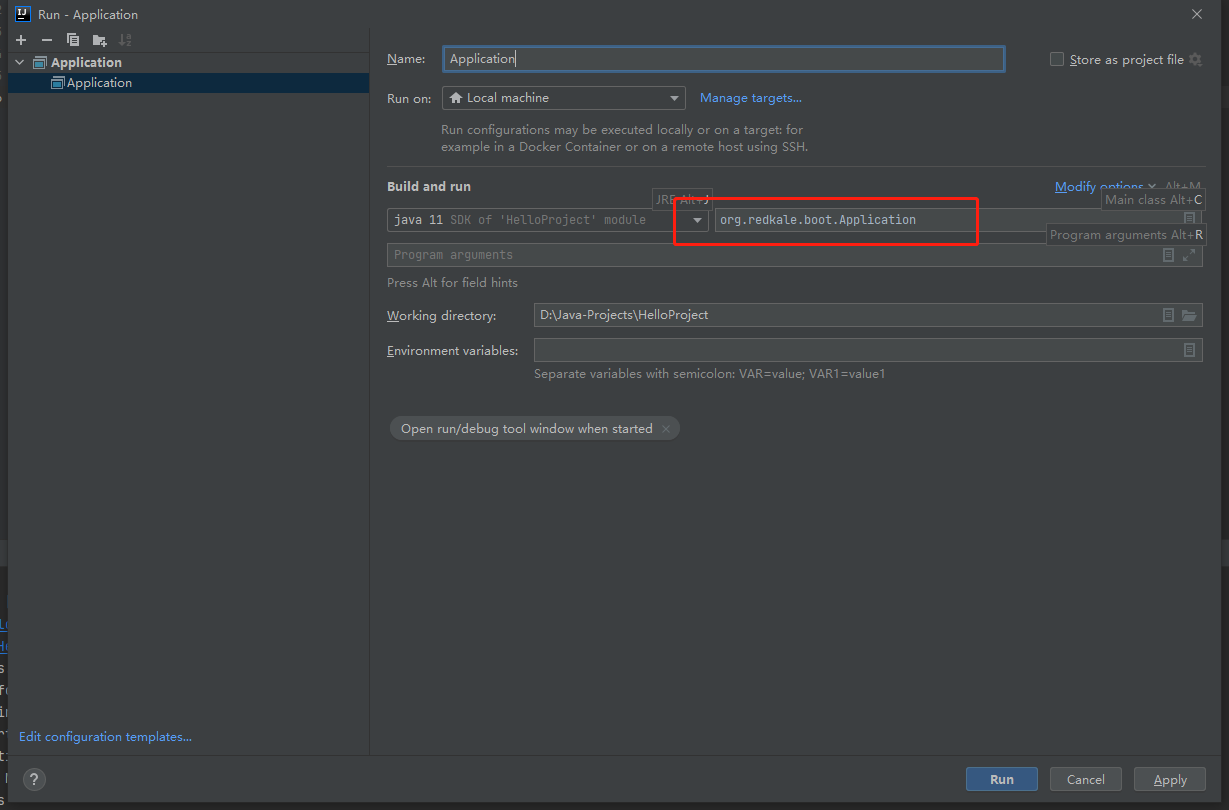Screen dimensions: 1229x810
Task: Open the java 11 SDK dropdown
Action: coord(699,220)
